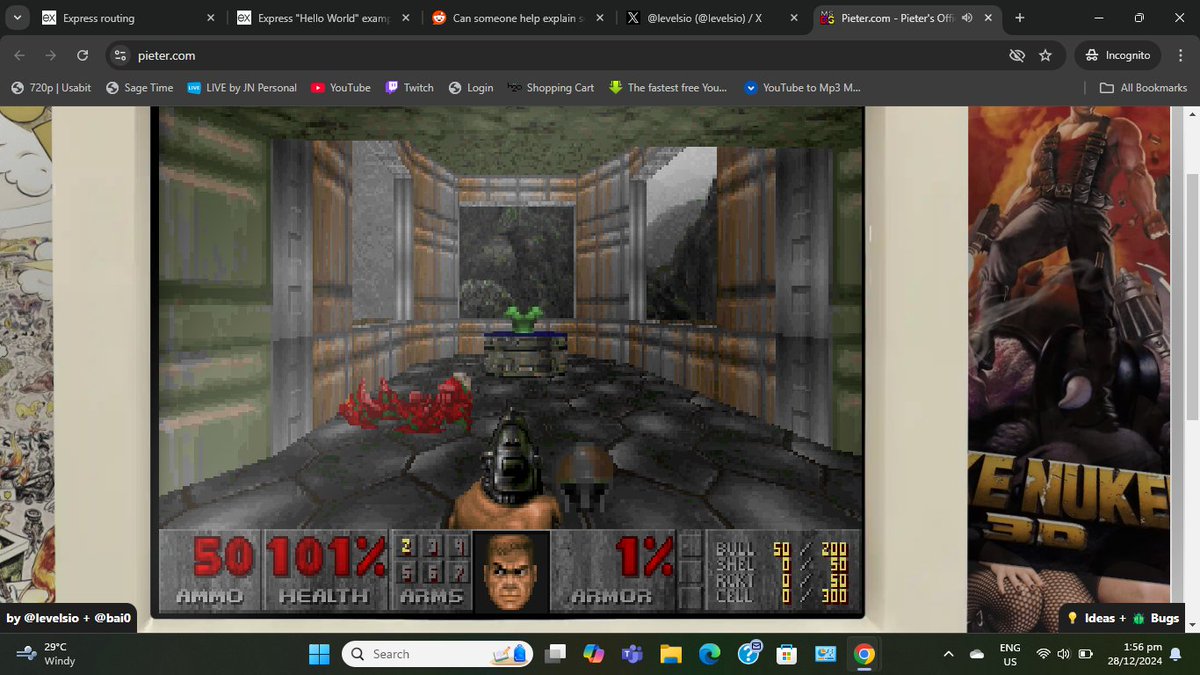Close the Pieter.com tab
Image resolution: width=1200 pixels, height=675 pixels.
pyautogui.click(x=987, y=18)
